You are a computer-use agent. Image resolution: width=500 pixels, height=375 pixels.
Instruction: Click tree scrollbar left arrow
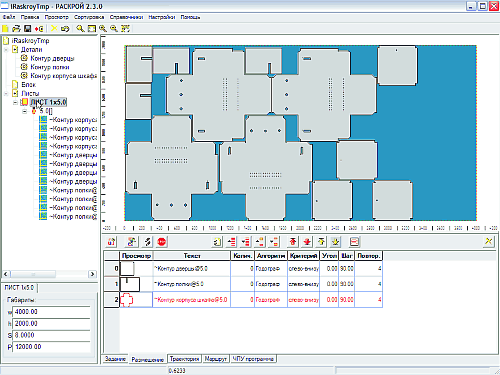click(x=6, y=274)
